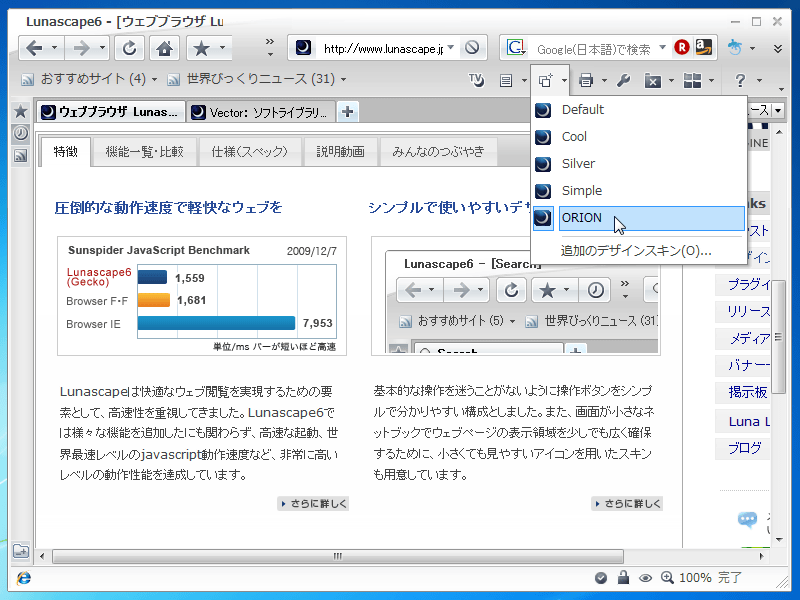
Task: Reload the page with the refresh button
Action: click(130, 48)
